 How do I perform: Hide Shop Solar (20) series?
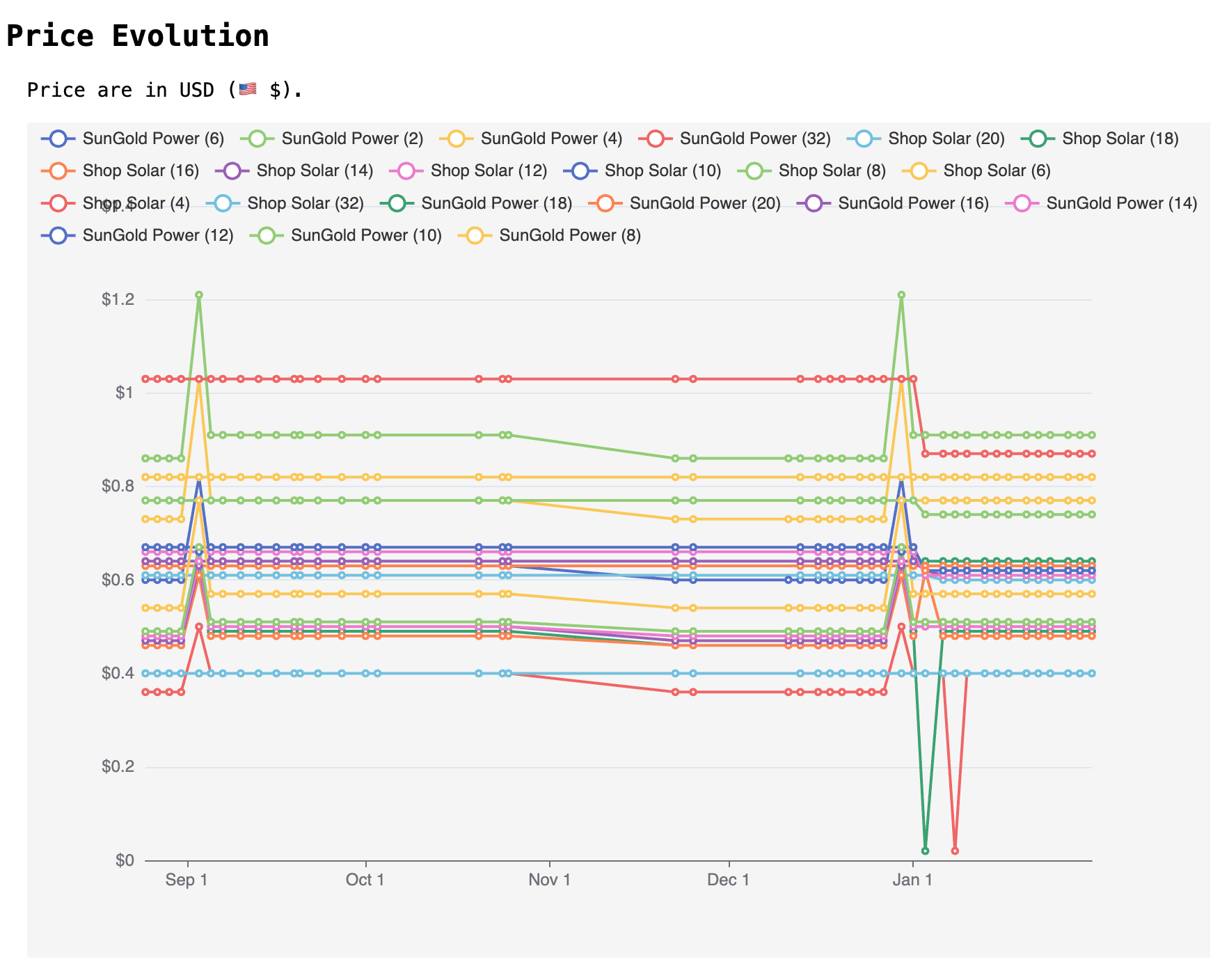pyautogui.click(x=926, y=139)
